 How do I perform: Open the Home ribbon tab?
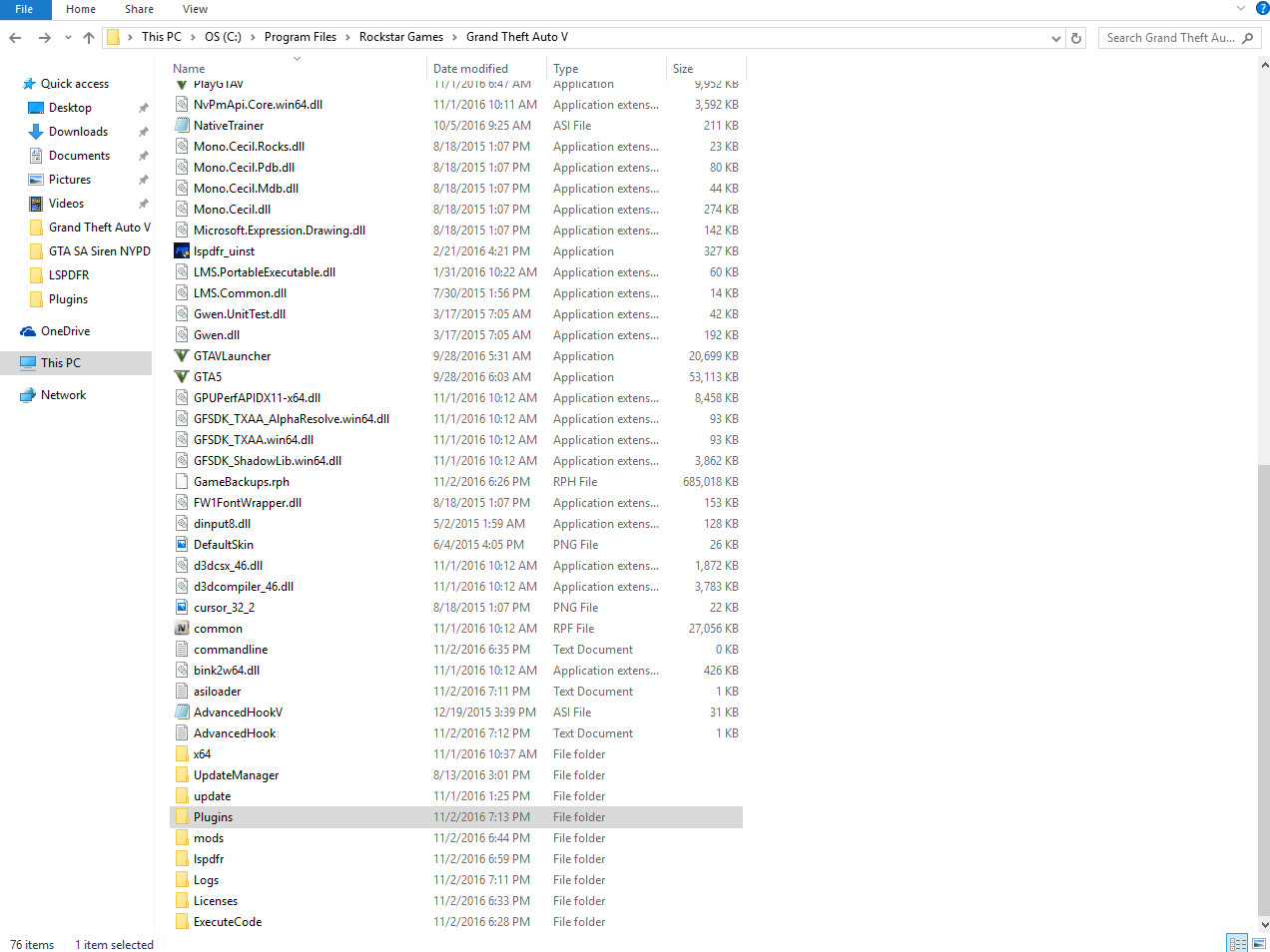pos(81,9)
